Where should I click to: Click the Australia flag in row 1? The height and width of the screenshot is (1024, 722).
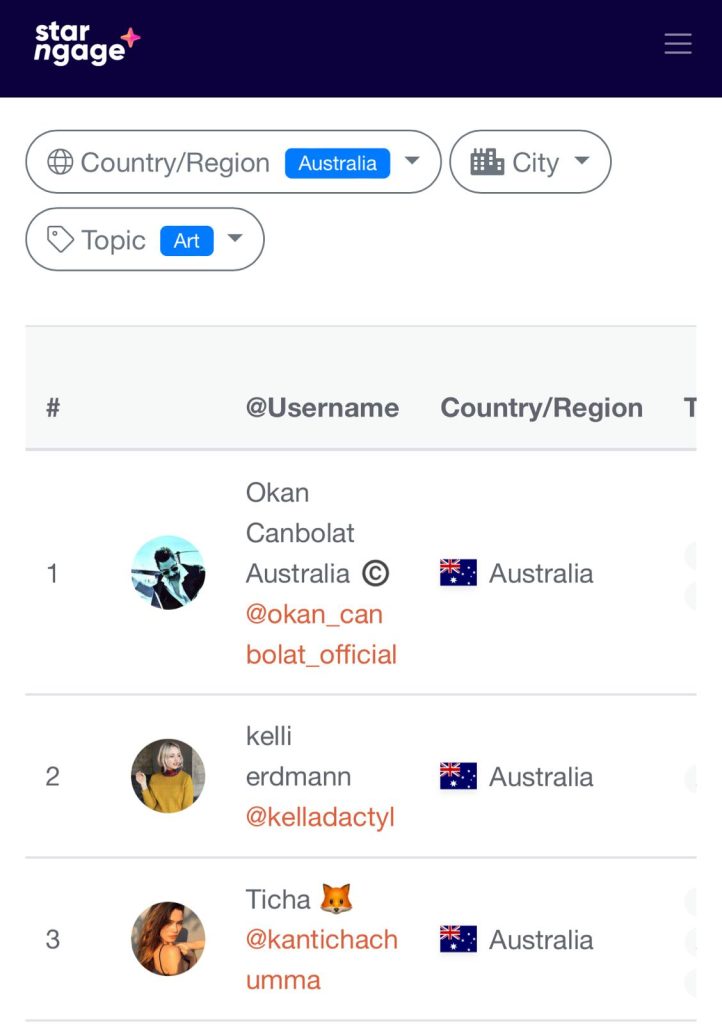458,573
